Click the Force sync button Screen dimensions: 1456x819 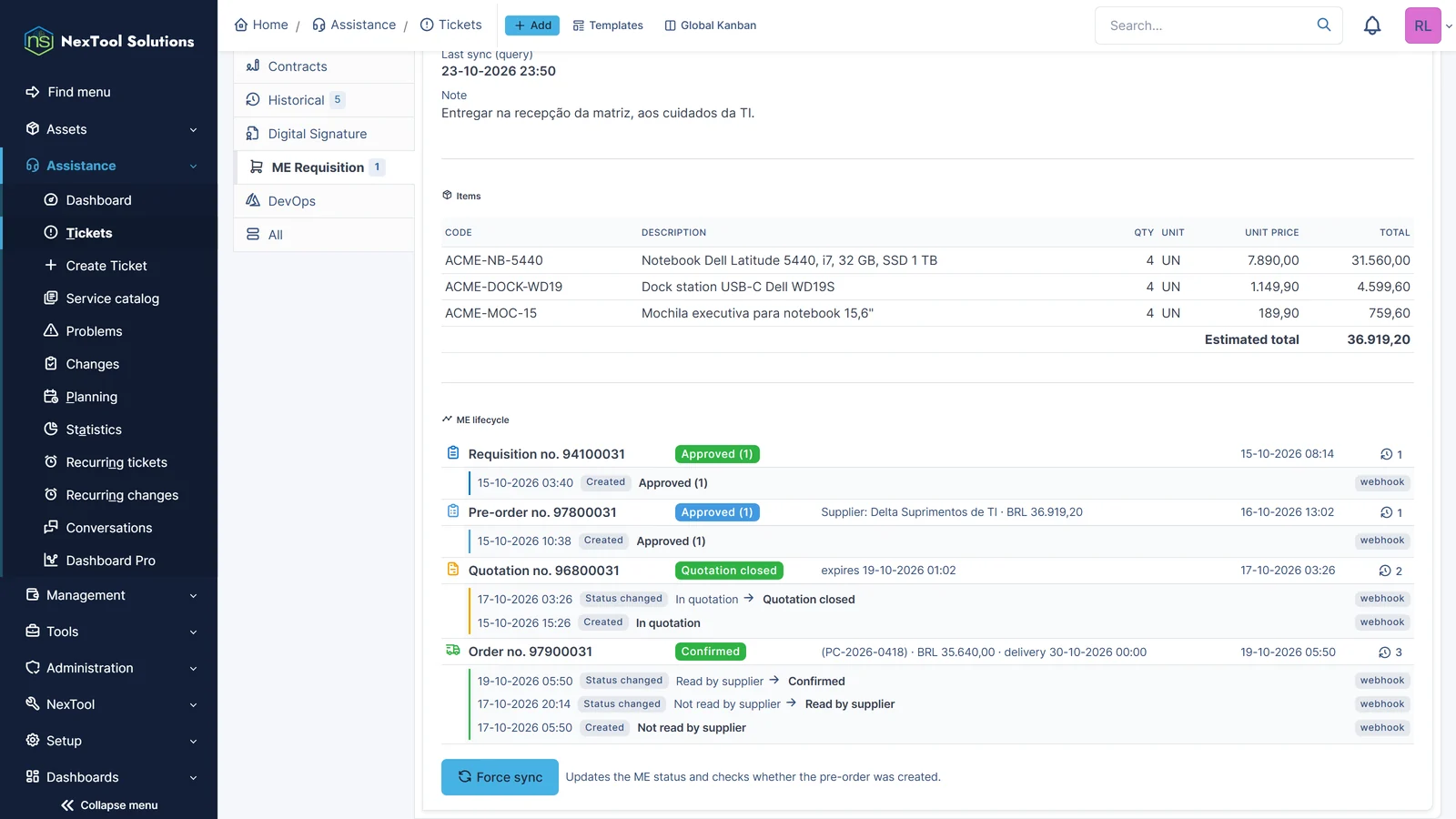click(500, 777)
